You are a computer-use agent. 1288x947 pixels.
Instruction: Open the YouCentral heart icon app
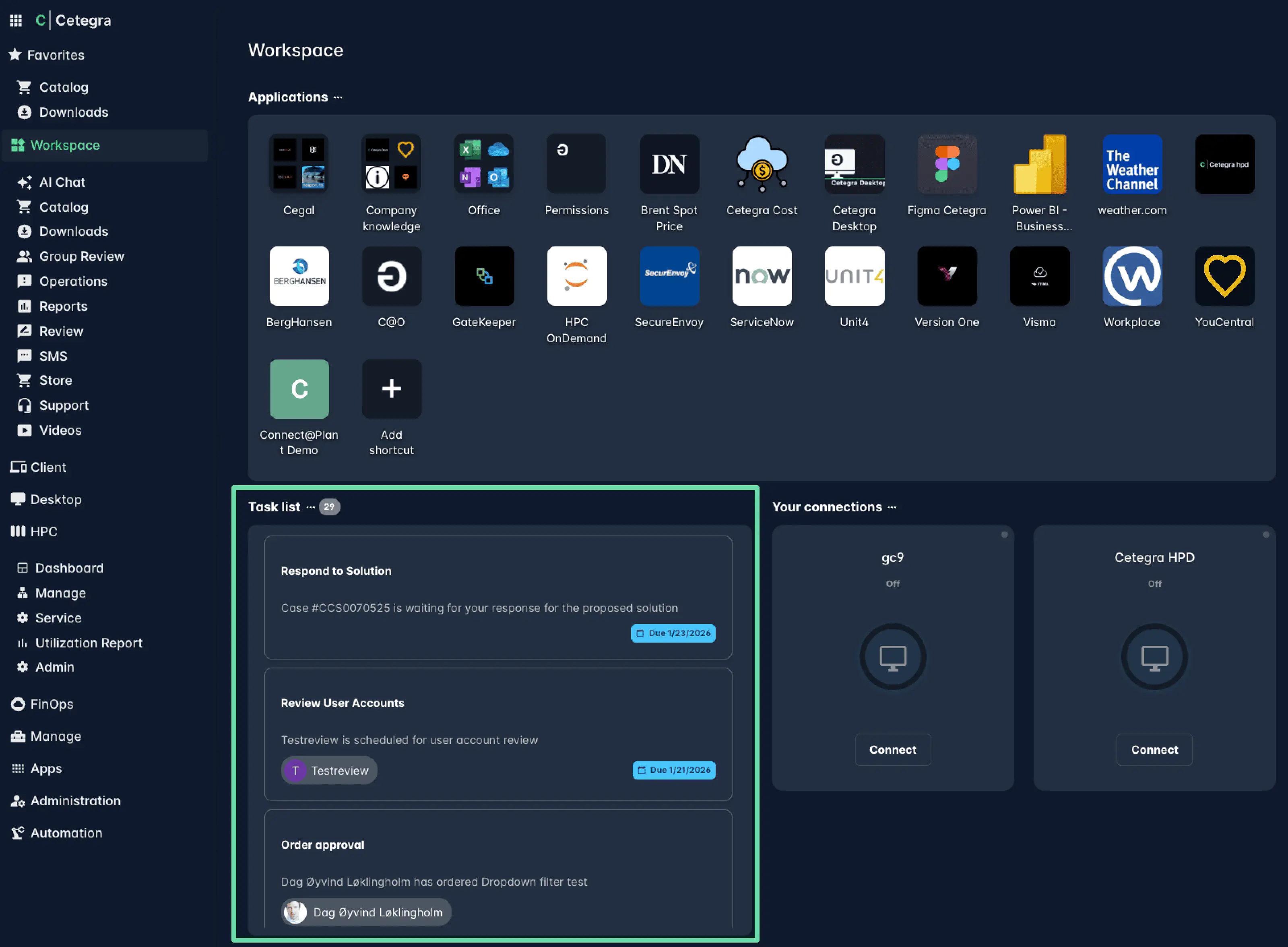1224,276
